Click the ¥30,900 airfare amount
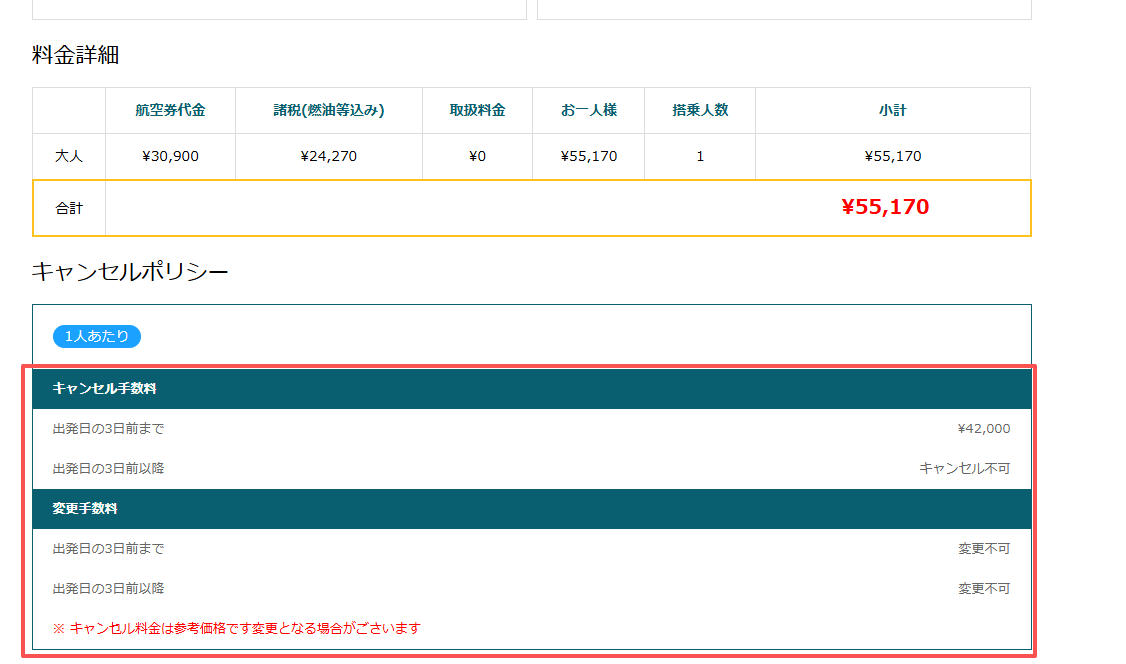1126x664 pixels. click(170, 157)
